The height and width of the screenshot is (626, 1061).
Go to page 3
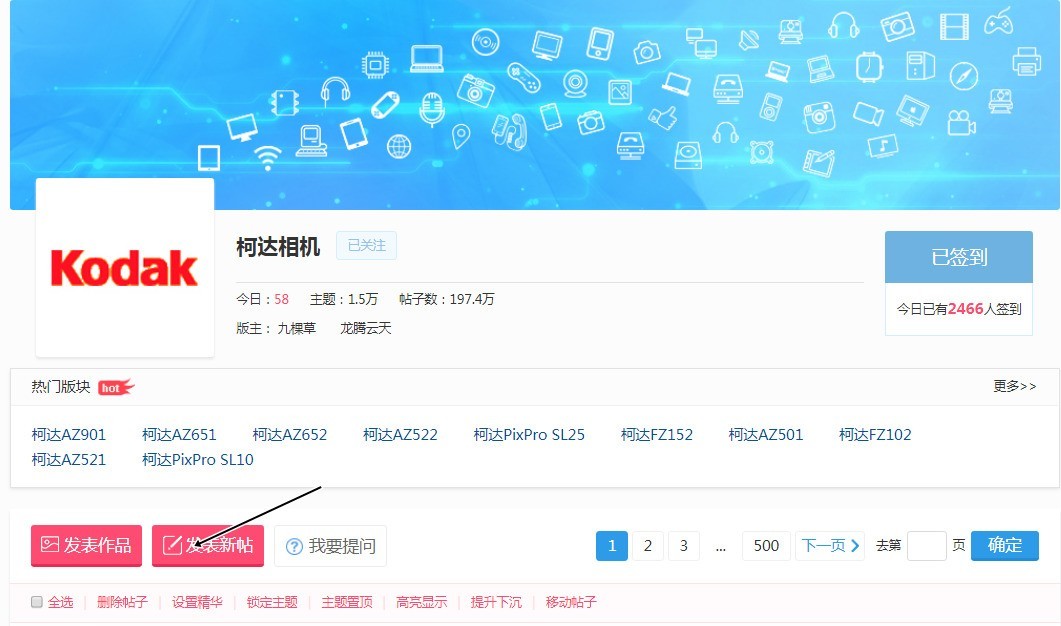click(x=683, y=545)
